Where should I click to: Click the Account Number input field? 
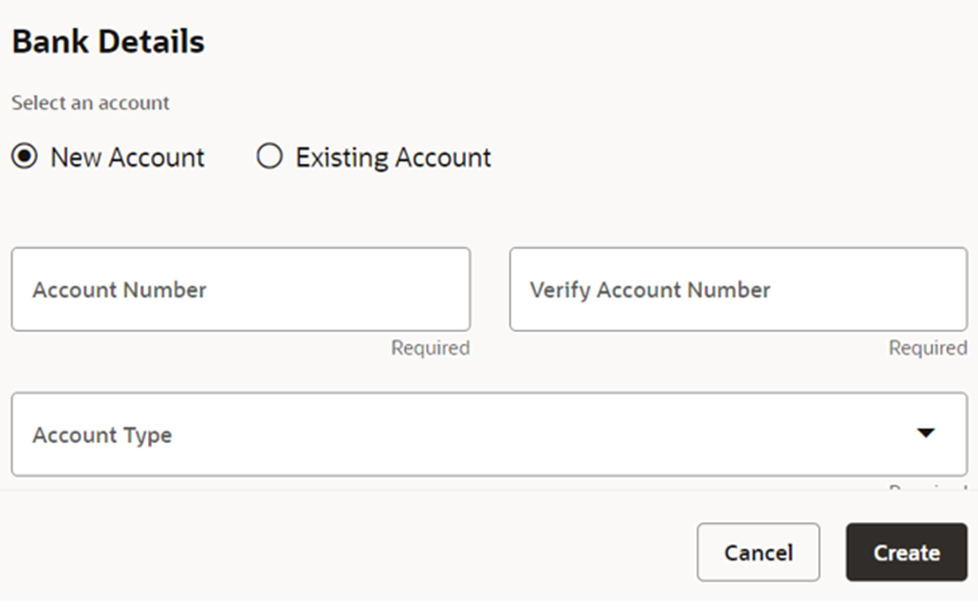240,290
